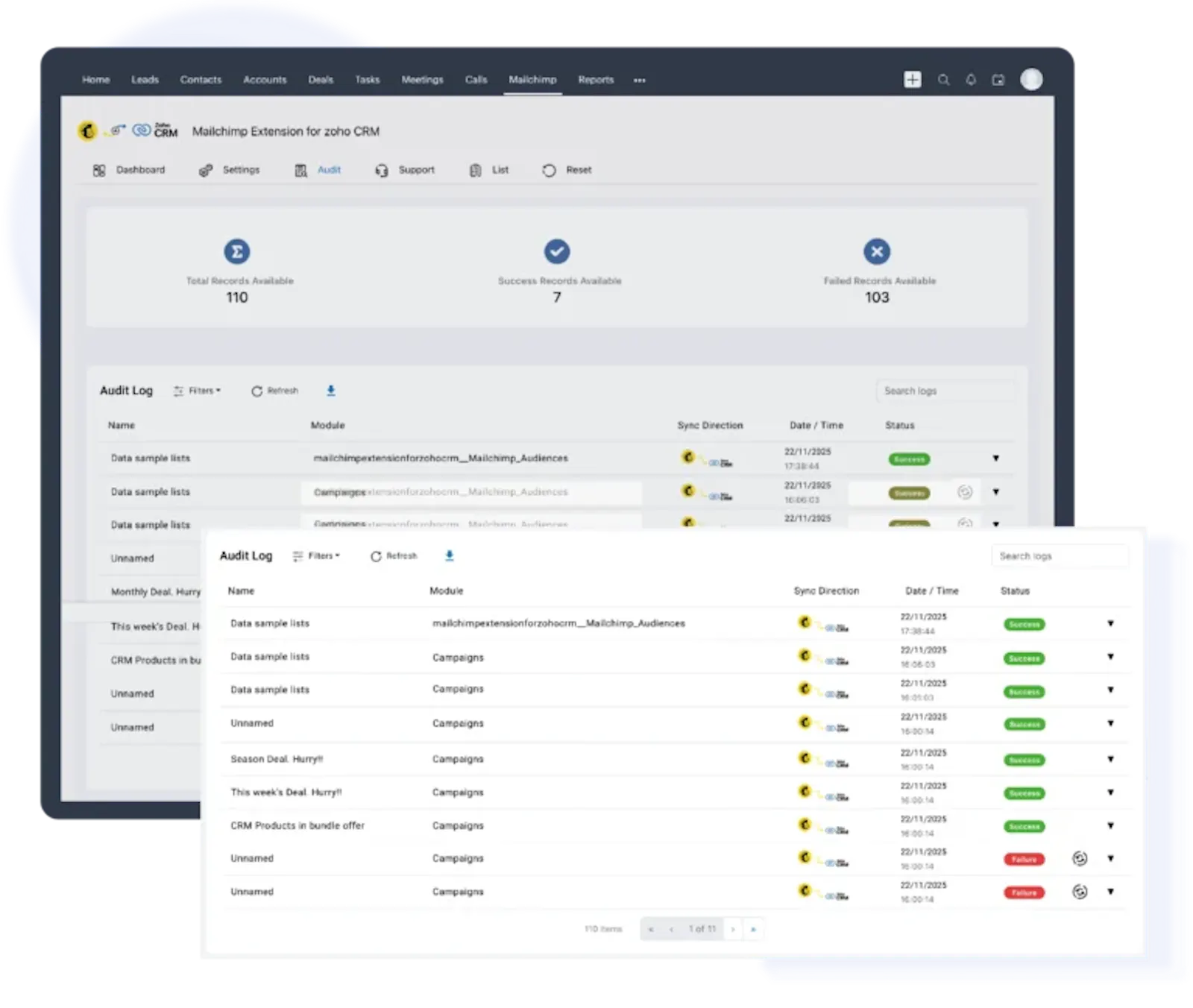The width and height of the screenshot is (1193, 1008).
Task: Go to next page of audit log
Action: tap(733, 929)
